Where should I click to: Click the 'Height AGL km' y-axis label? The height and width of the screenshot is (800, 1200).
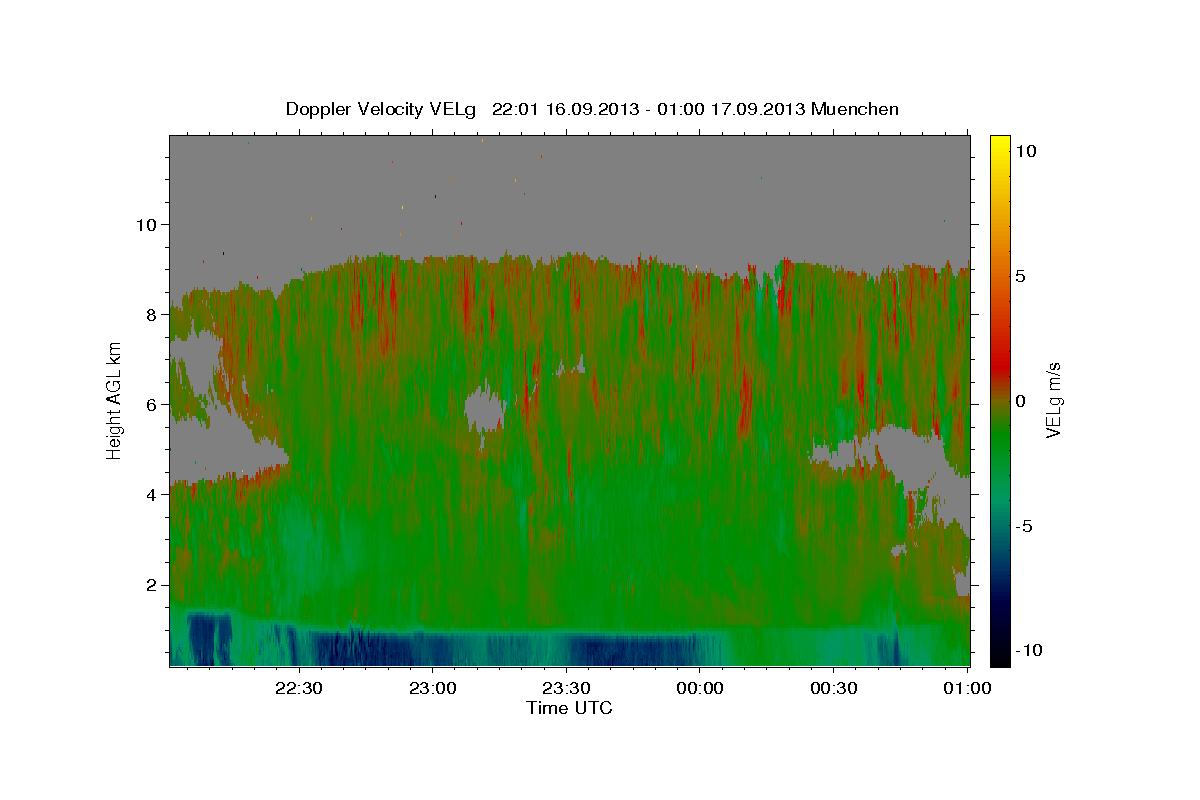pos(115,400)
